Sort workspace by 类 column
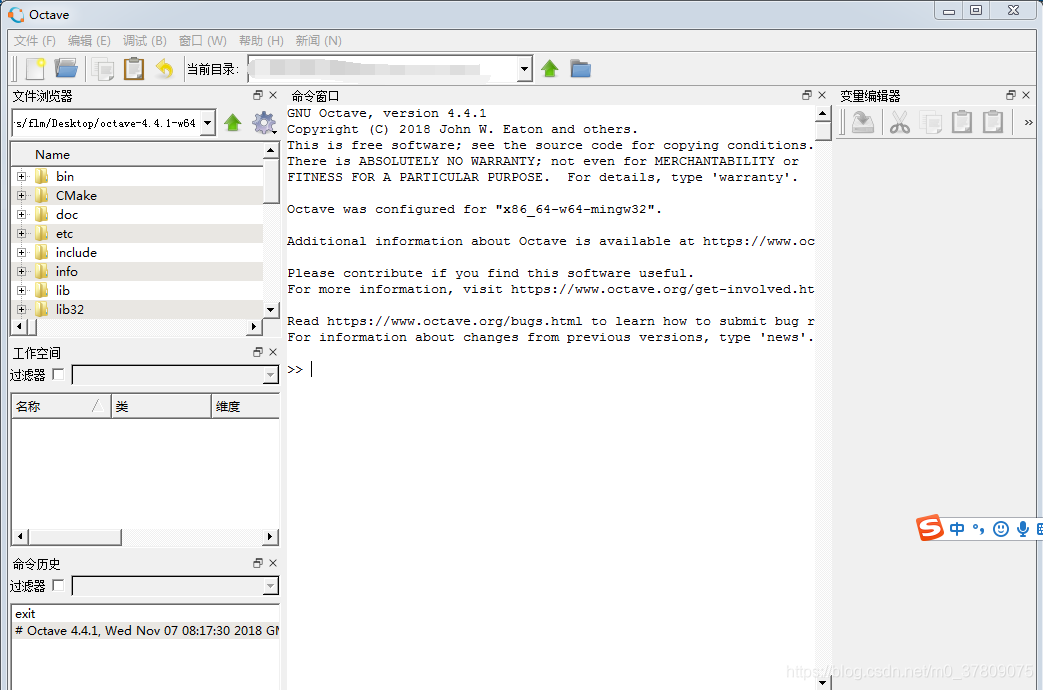This screenshot has height=690, width=1043. pyautogui.click(x=161, y=406)
